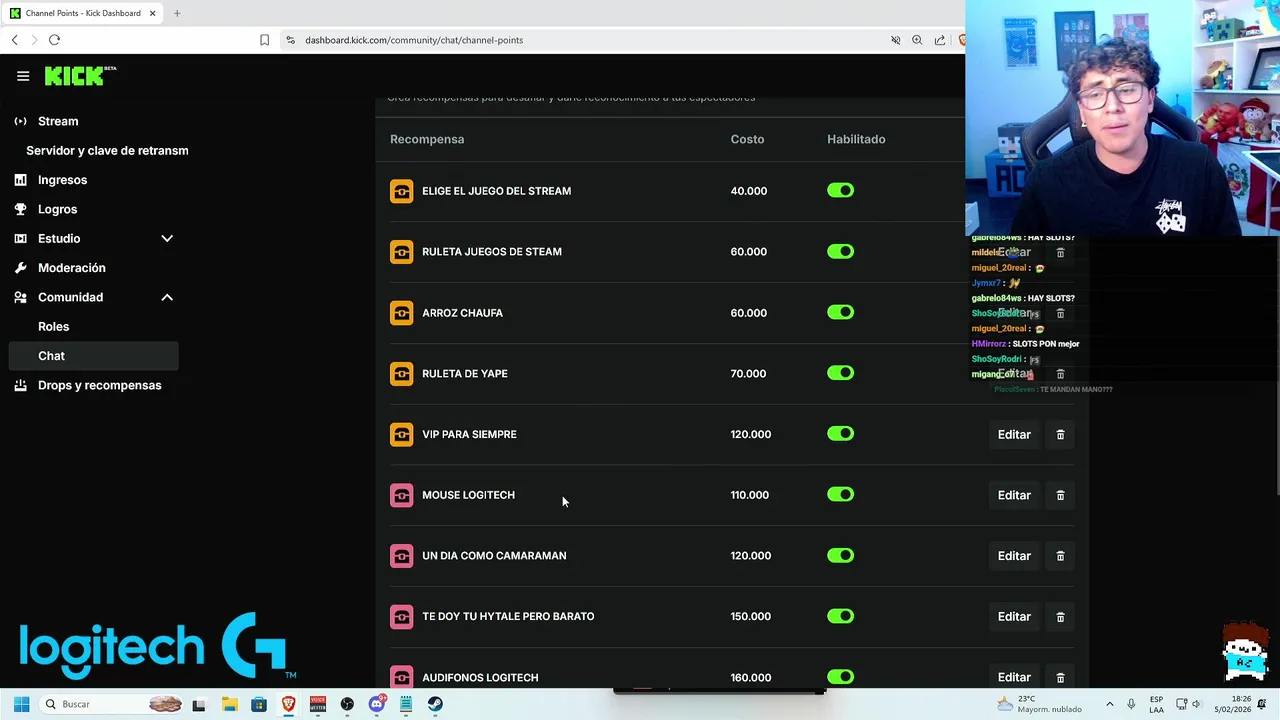Delete MOUSE LOGITECH reward trash icon
Screen dimensions: 1280x720
point(1060,495)
